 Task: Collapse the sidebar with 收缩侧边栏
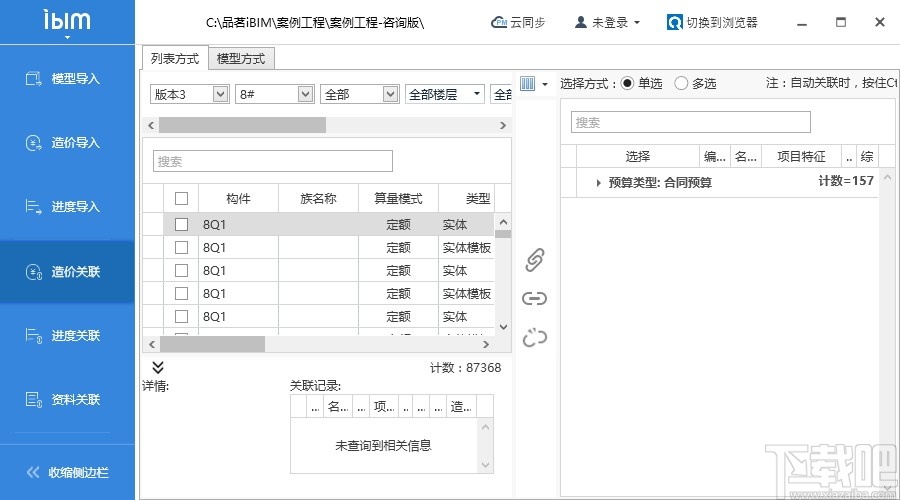(x=67, y=472)
